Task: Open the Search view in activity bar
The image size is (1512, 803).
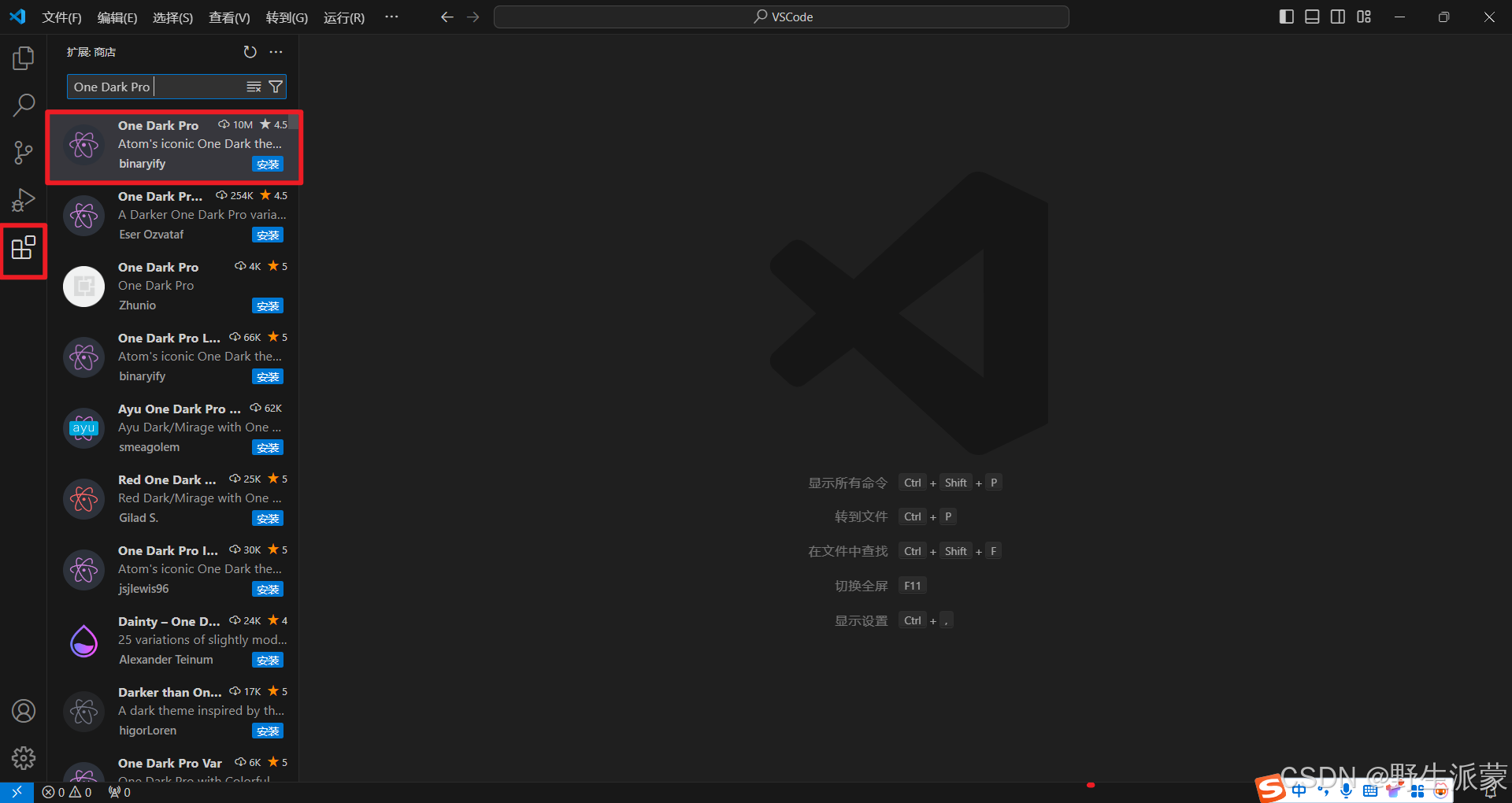Action: click(x=24, y=105)
